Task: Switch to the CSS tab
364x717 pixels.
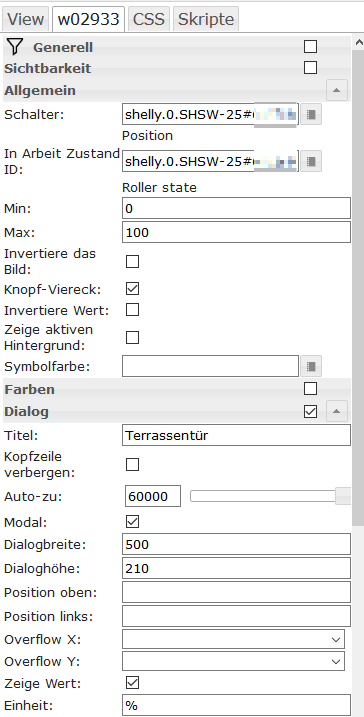Action: pos(149,19)
